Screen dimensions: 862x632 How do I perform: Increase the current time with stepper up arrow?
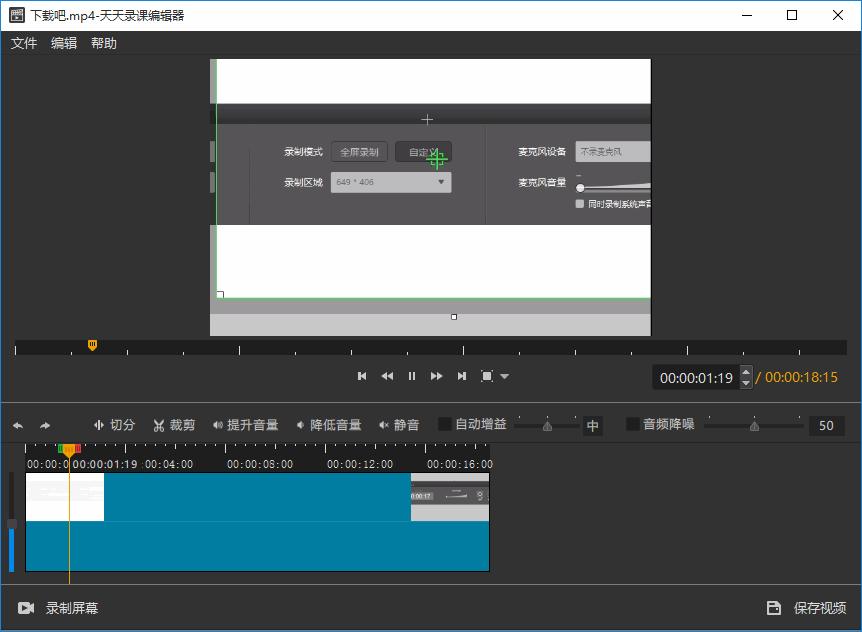(x=746, y=372)
